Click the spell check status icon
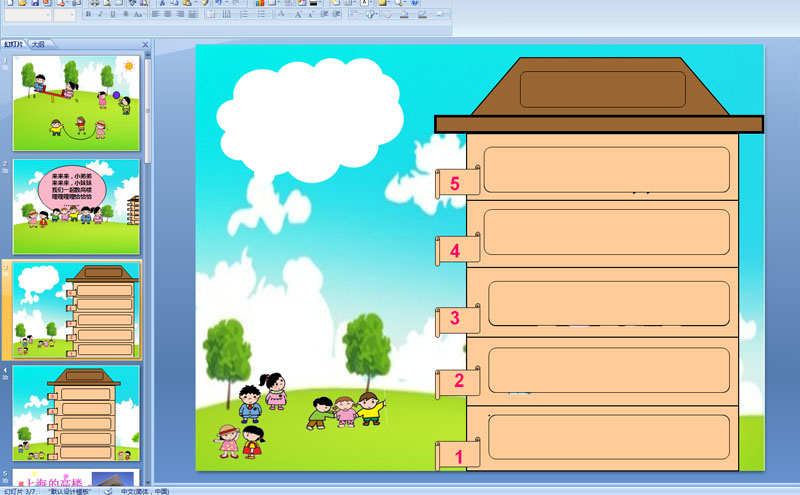 coord(108,491)
